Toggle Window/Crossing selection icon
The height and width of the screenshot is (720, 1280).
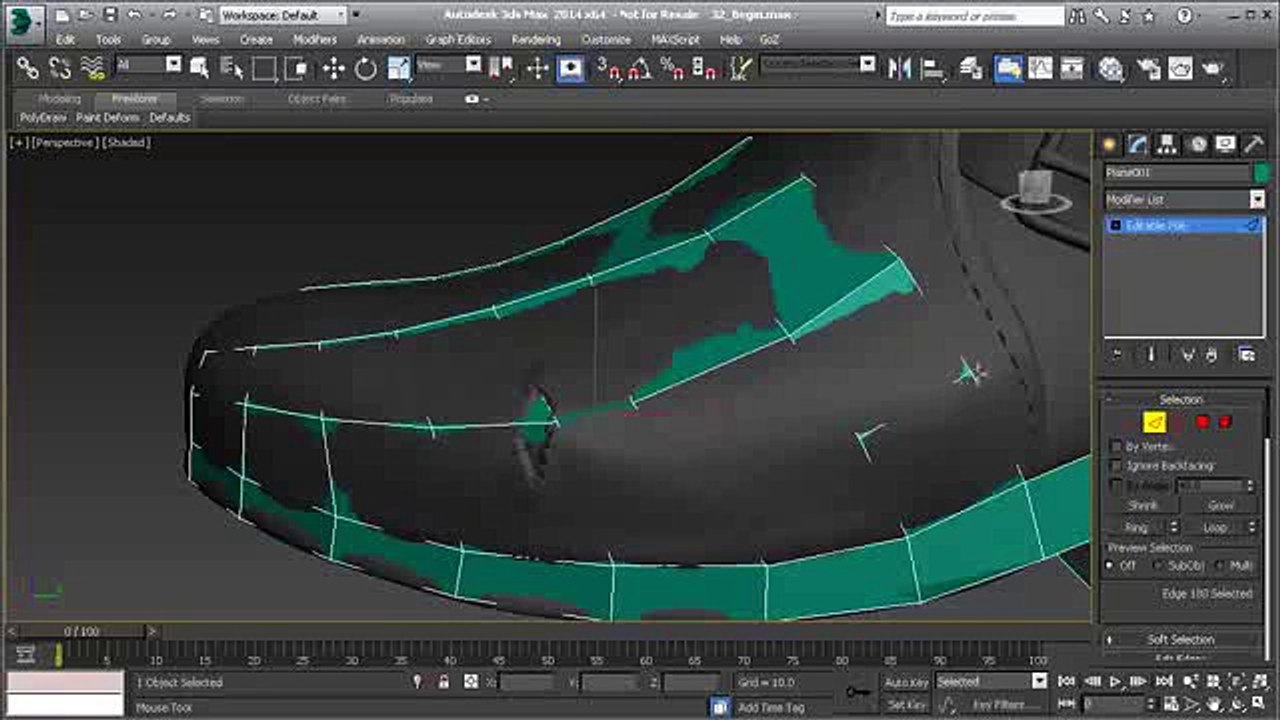point(296,68)
